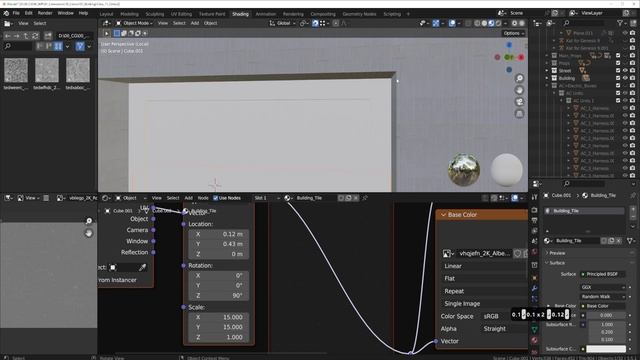Toggle render camera icon for the Building collection

633,78
